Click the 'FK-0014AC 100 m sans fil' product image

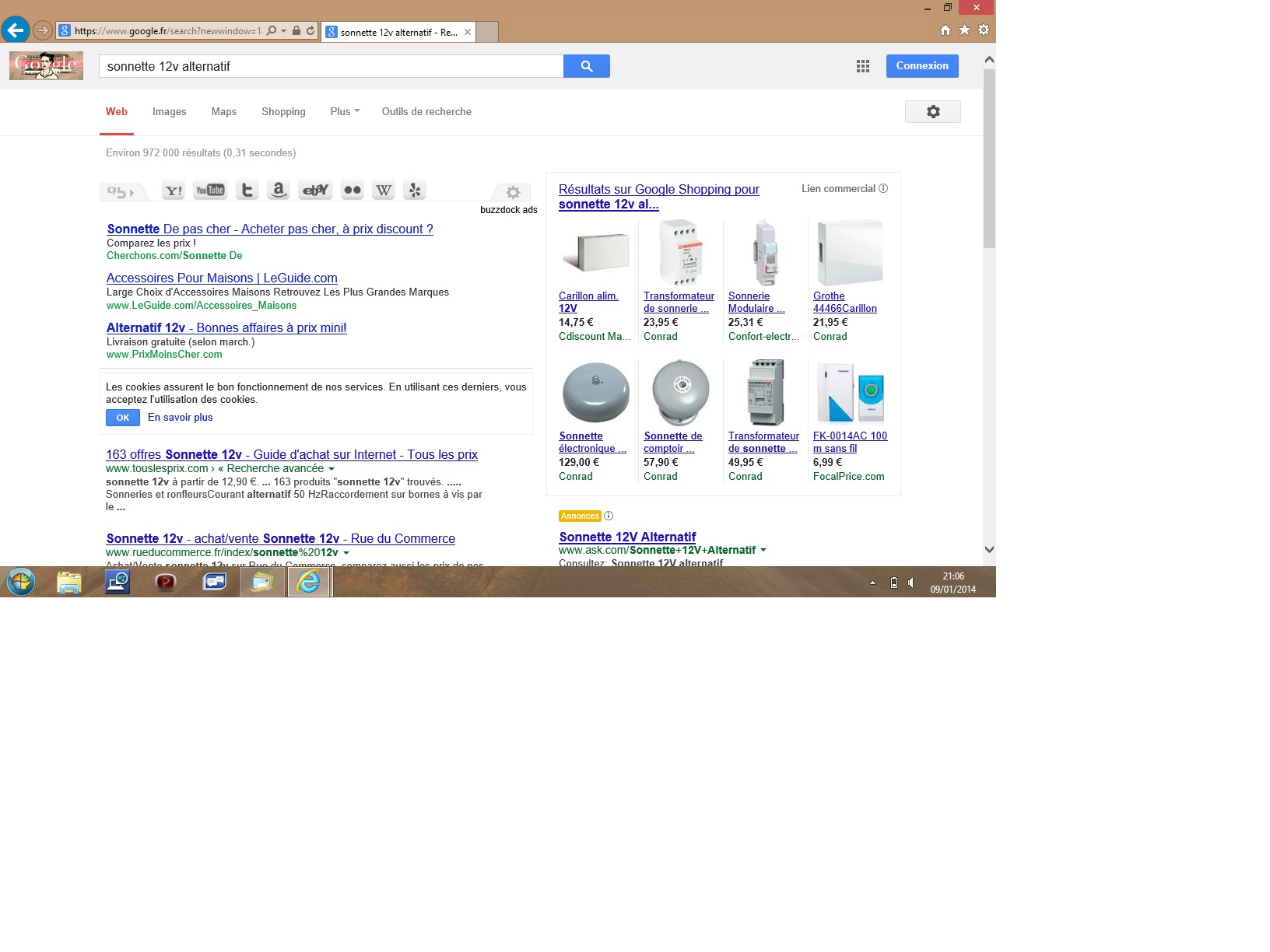[850, 393]
